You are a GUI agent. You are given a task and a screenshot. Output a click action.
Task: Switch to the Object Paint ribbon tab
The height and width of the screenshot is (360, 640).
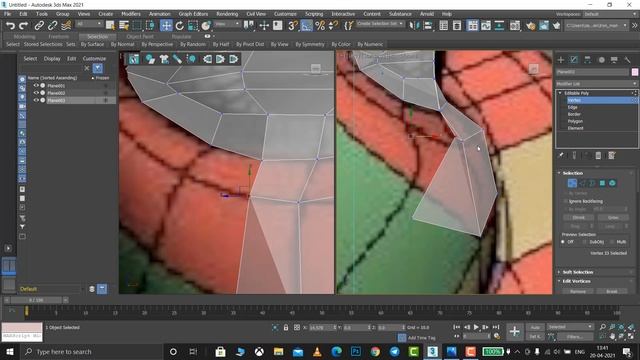tap(140, 36)
